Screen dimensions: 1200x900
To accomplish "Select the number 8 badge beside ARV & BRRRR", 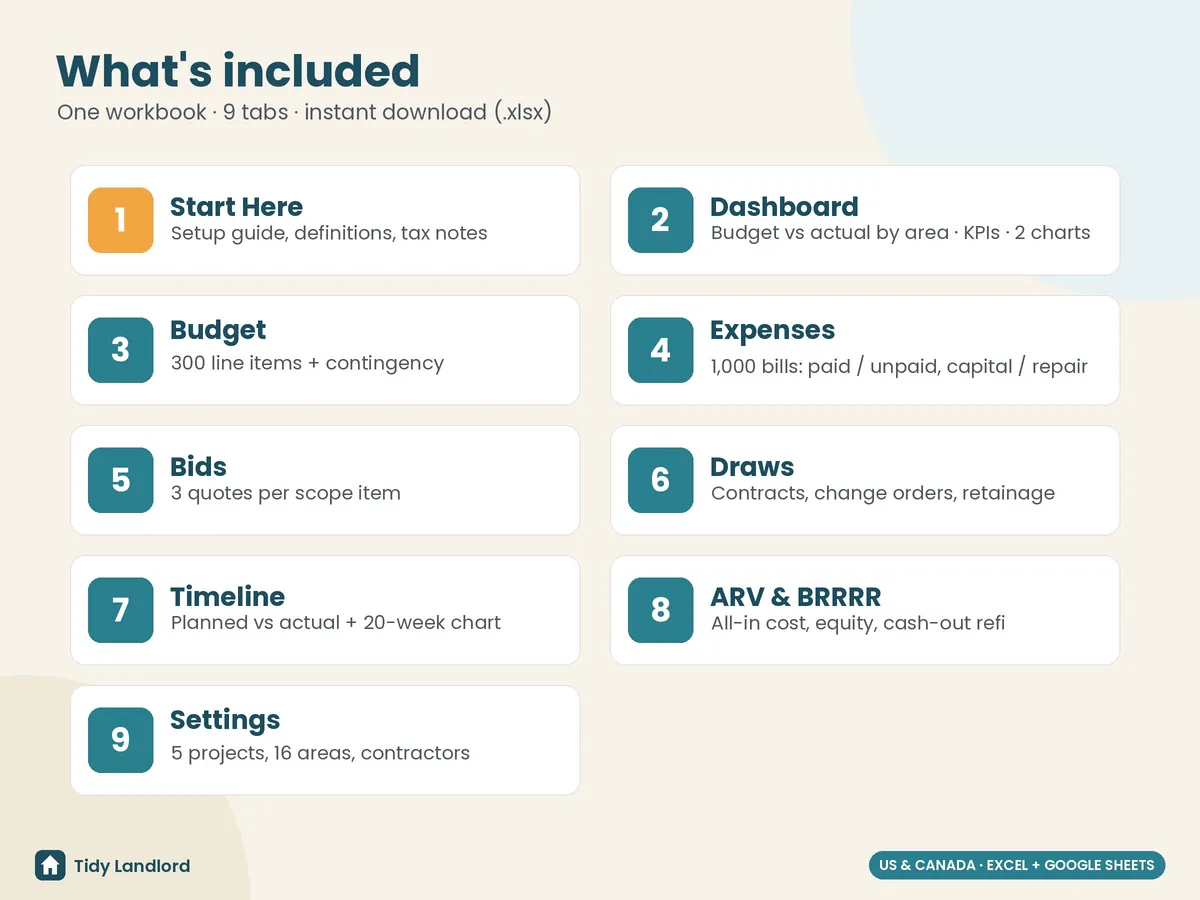I will point(661,610).
